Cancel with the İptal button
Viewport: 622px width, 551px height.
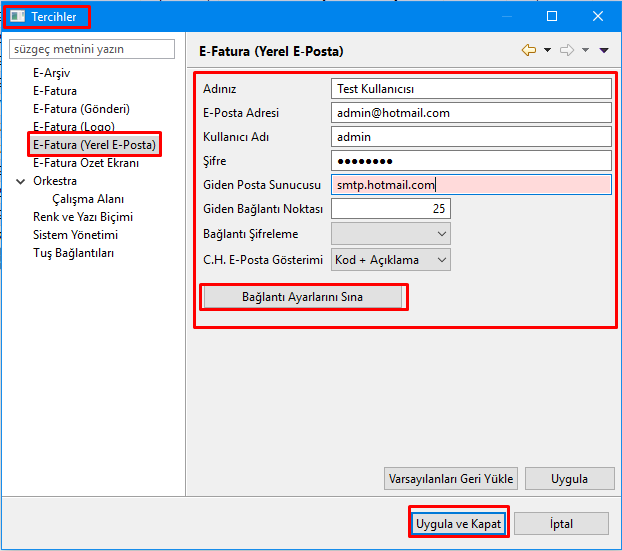[x=562, y=524]
